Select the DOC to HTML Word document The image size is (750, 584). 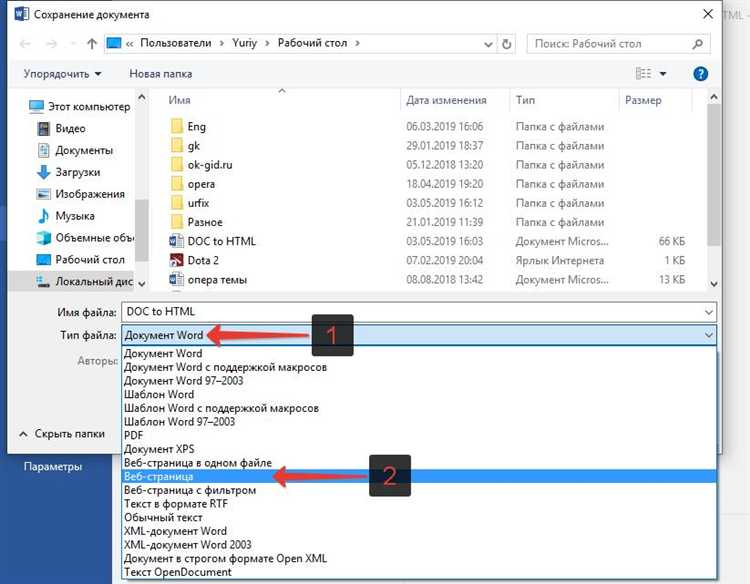point(221,241)
